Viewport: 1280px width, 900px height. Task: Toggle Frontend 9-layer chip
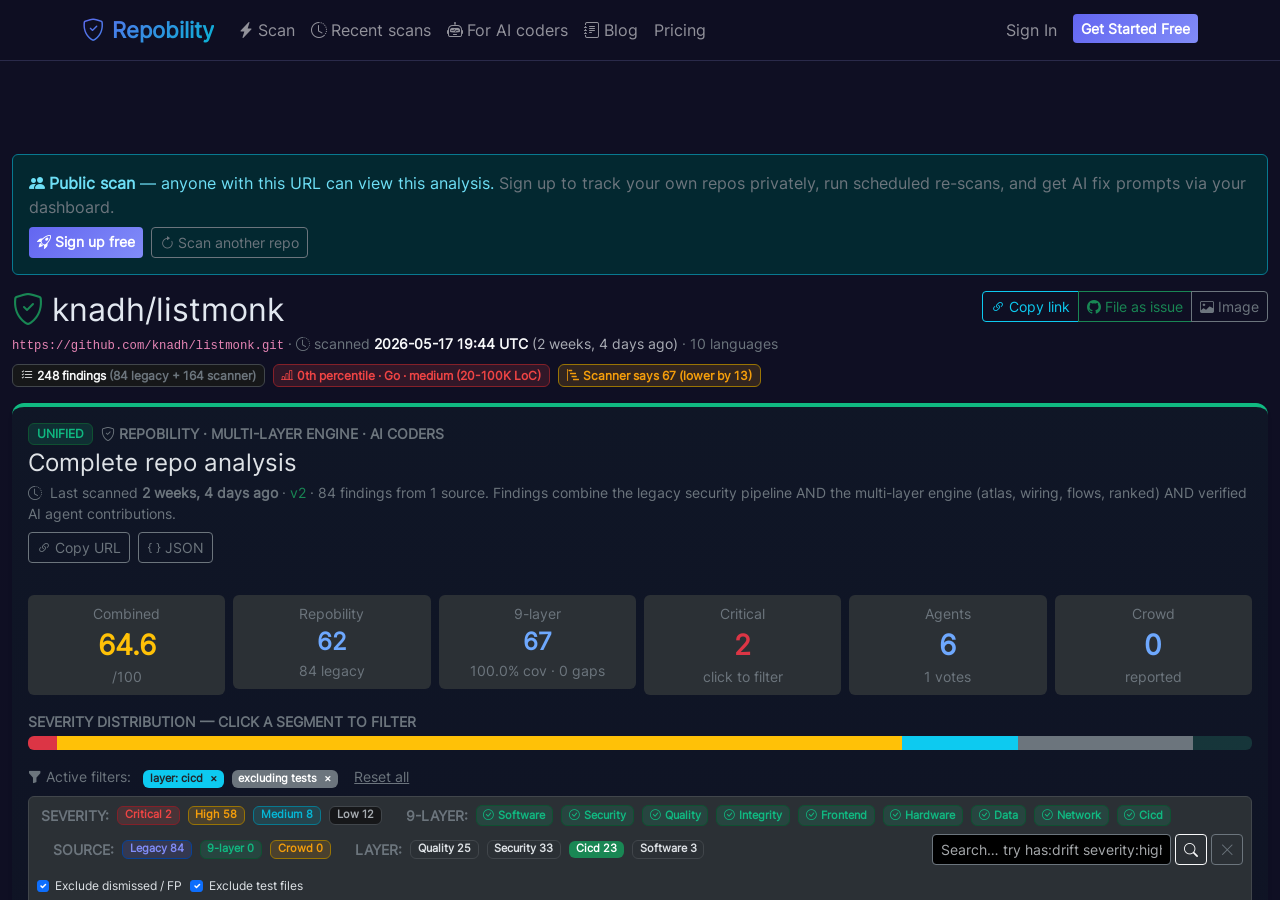pos(836,815)
